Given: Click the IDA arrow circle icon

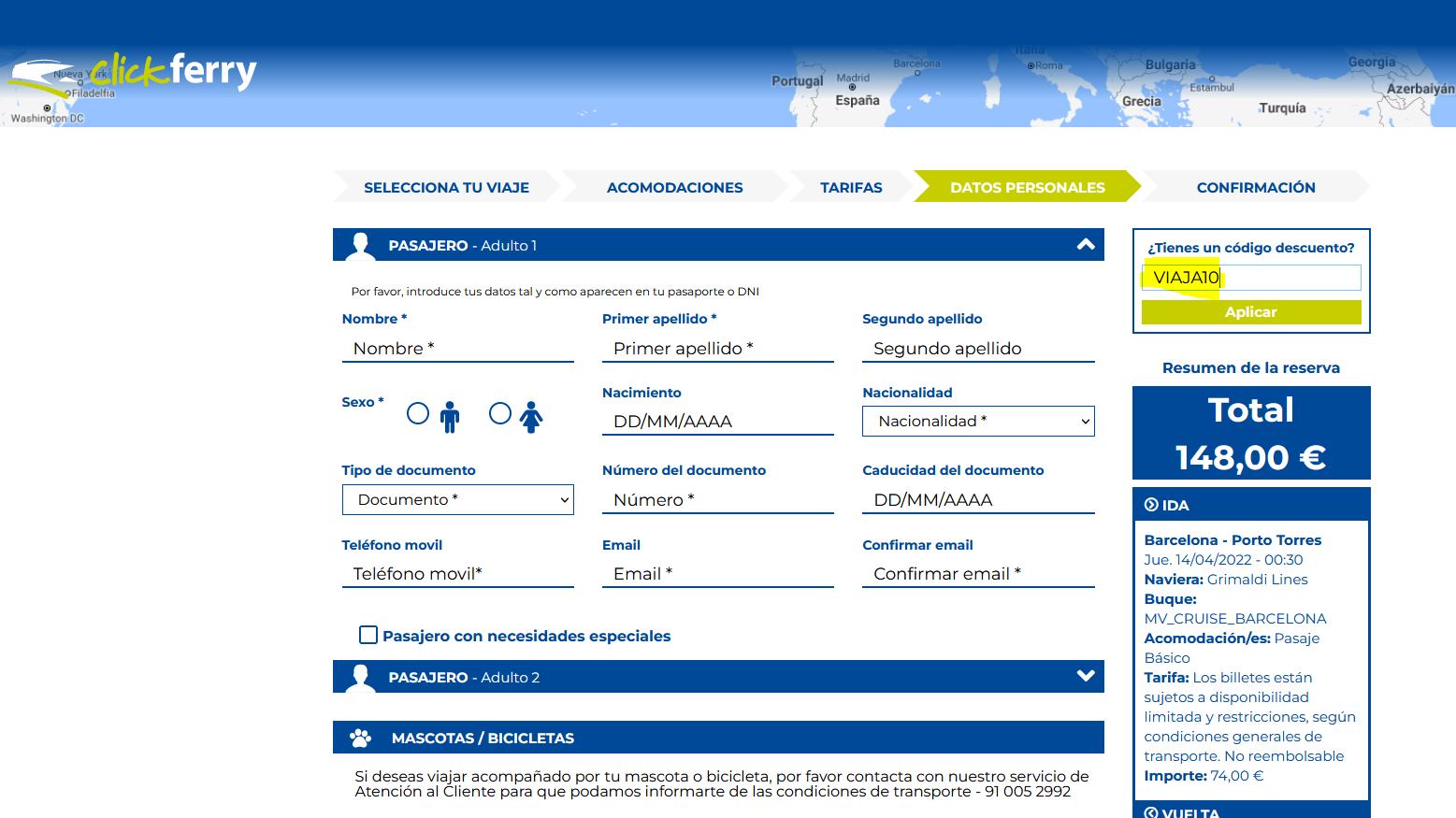Looking at the screenshot, I should pyautogui.click(x=1151, y=505).
